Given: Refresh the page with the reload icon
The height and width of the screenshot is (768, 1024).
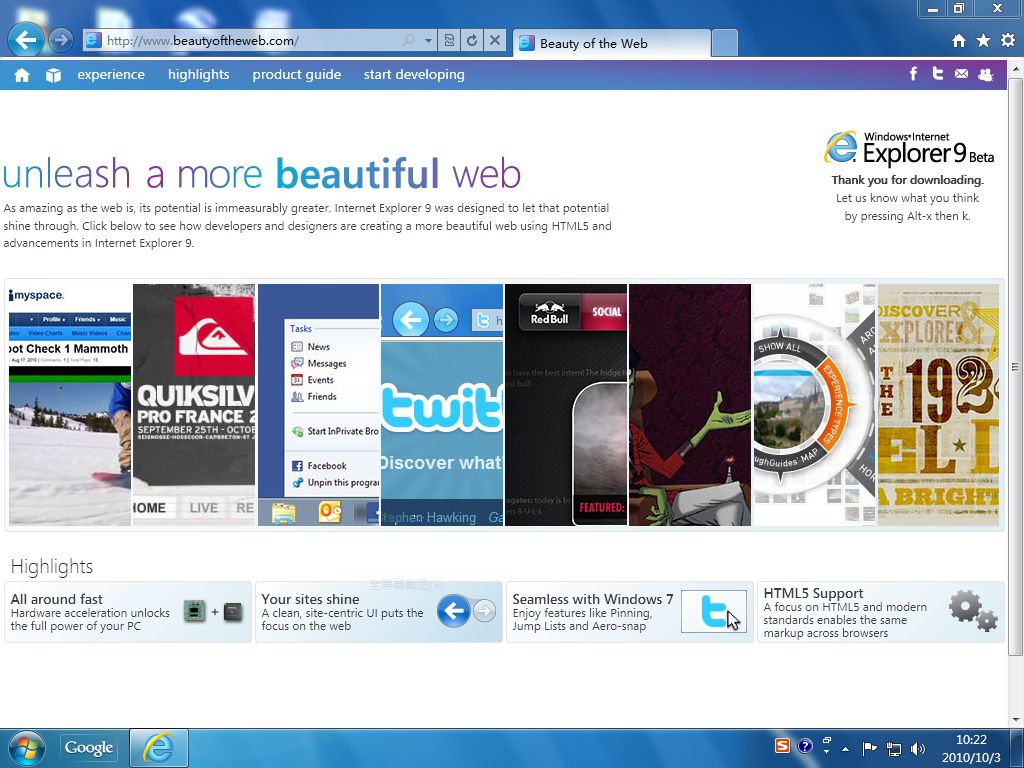Looking at the screenshot, I should point(472,40).
